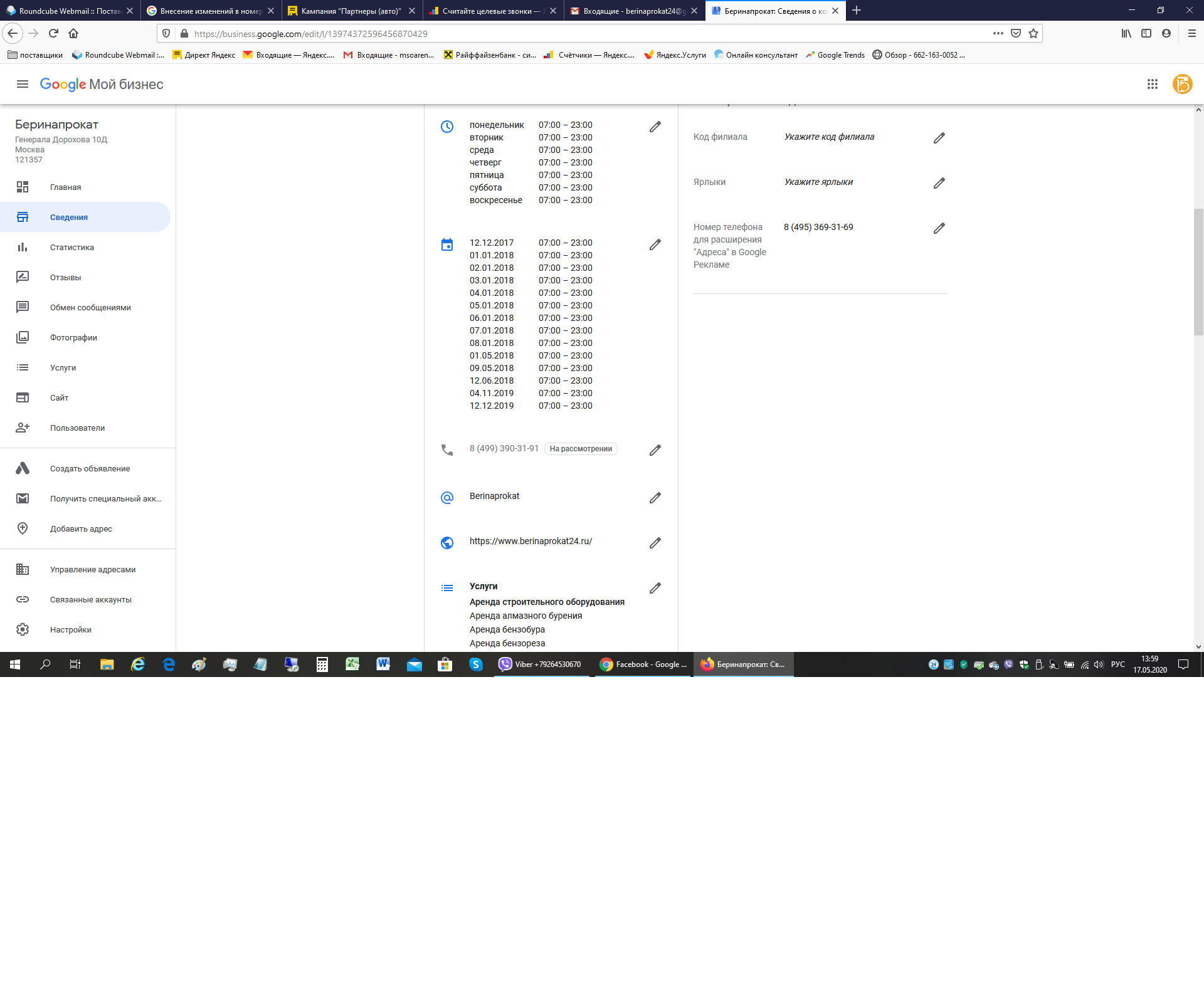Edit the weekly business hours

pos(655,127)
